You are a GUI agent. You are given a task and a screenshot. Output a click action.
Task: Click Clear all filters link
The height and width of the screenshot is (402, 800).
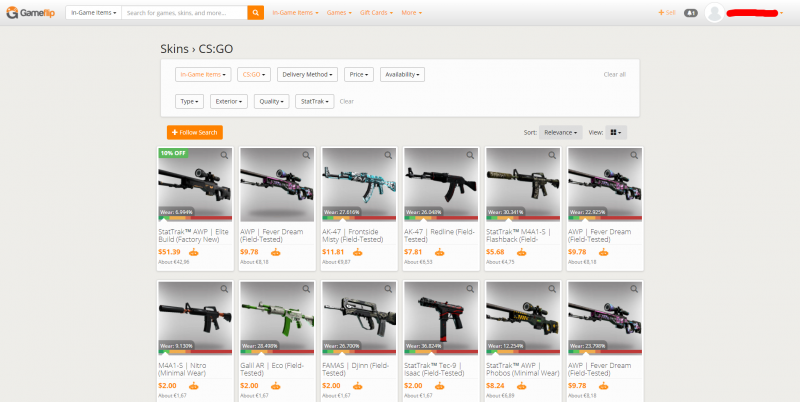point(614,74)
